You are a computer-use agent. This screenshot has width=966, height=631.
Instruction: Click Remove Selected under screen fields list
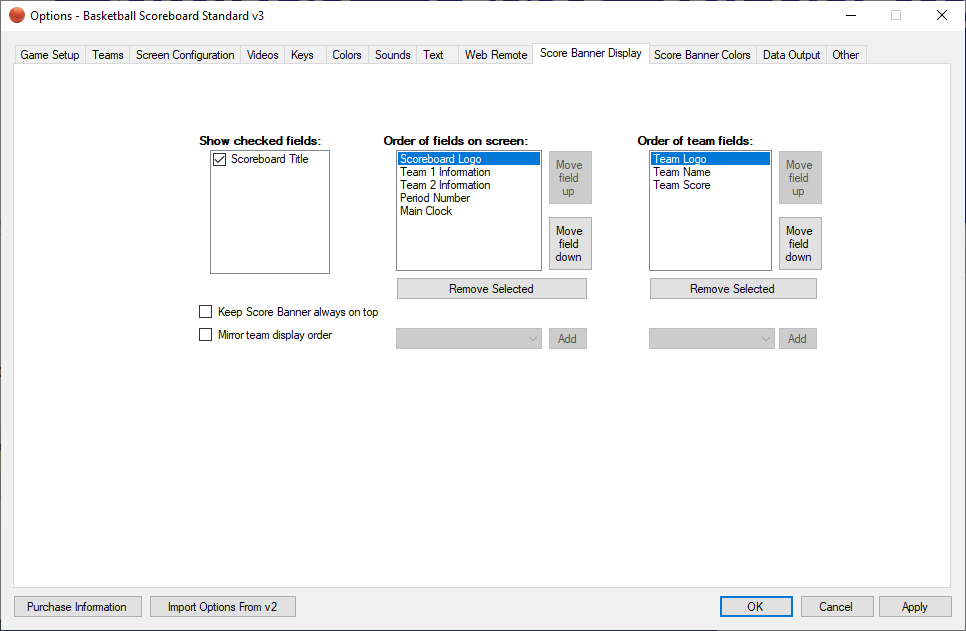(491, 289)
